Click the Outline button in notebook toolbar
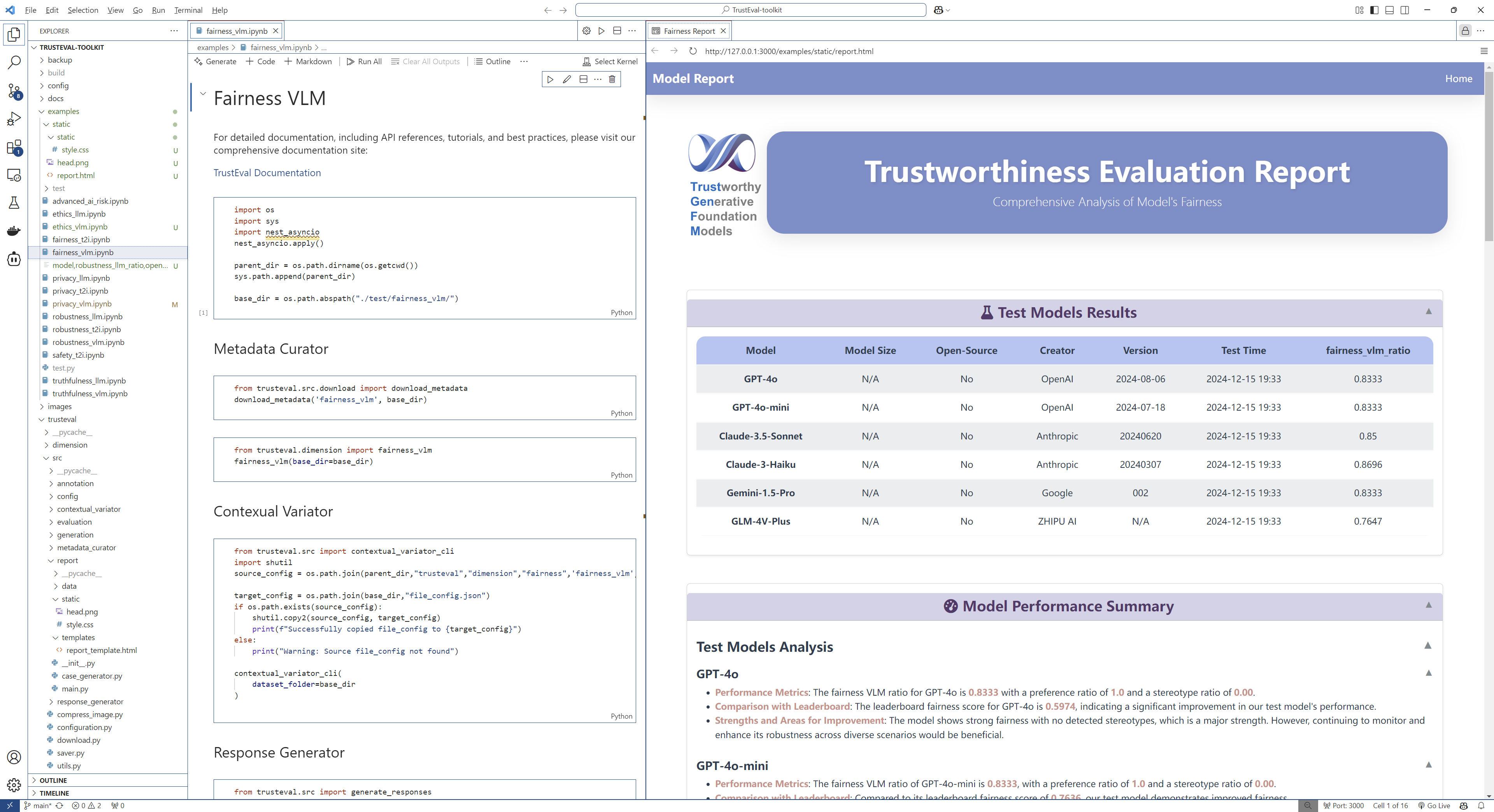The image size is (1494, 812). [493, 61]
